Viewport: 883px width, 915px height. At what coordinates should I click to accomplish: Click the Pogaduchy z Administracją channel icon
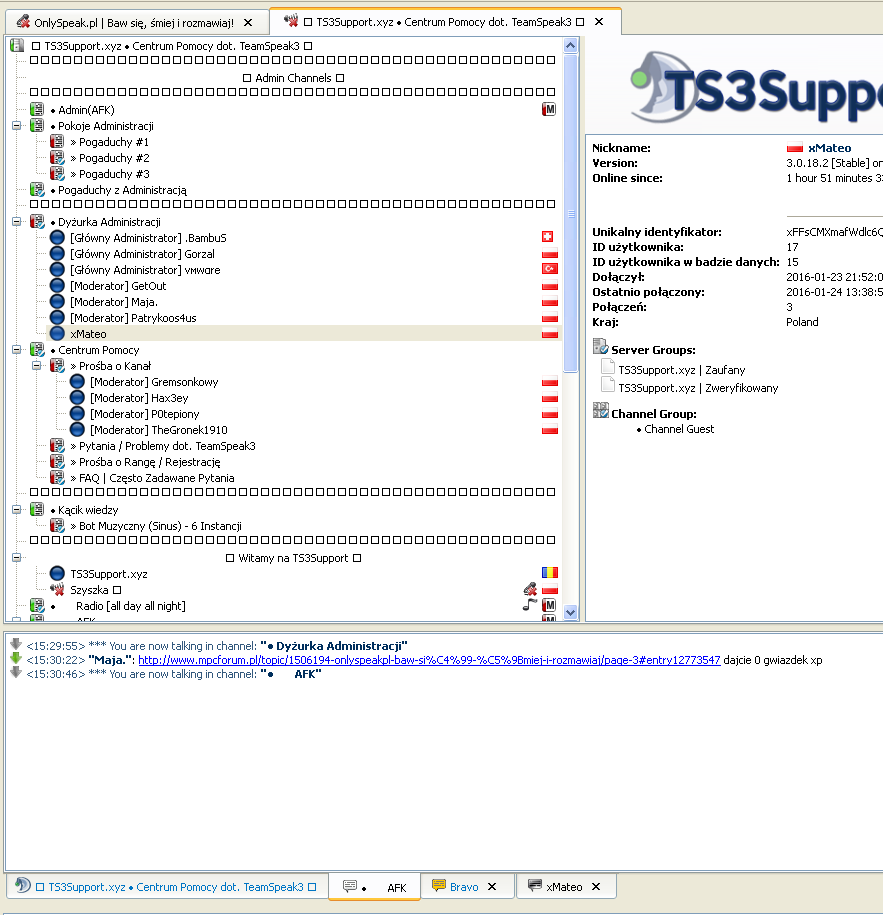coord(37,190)
